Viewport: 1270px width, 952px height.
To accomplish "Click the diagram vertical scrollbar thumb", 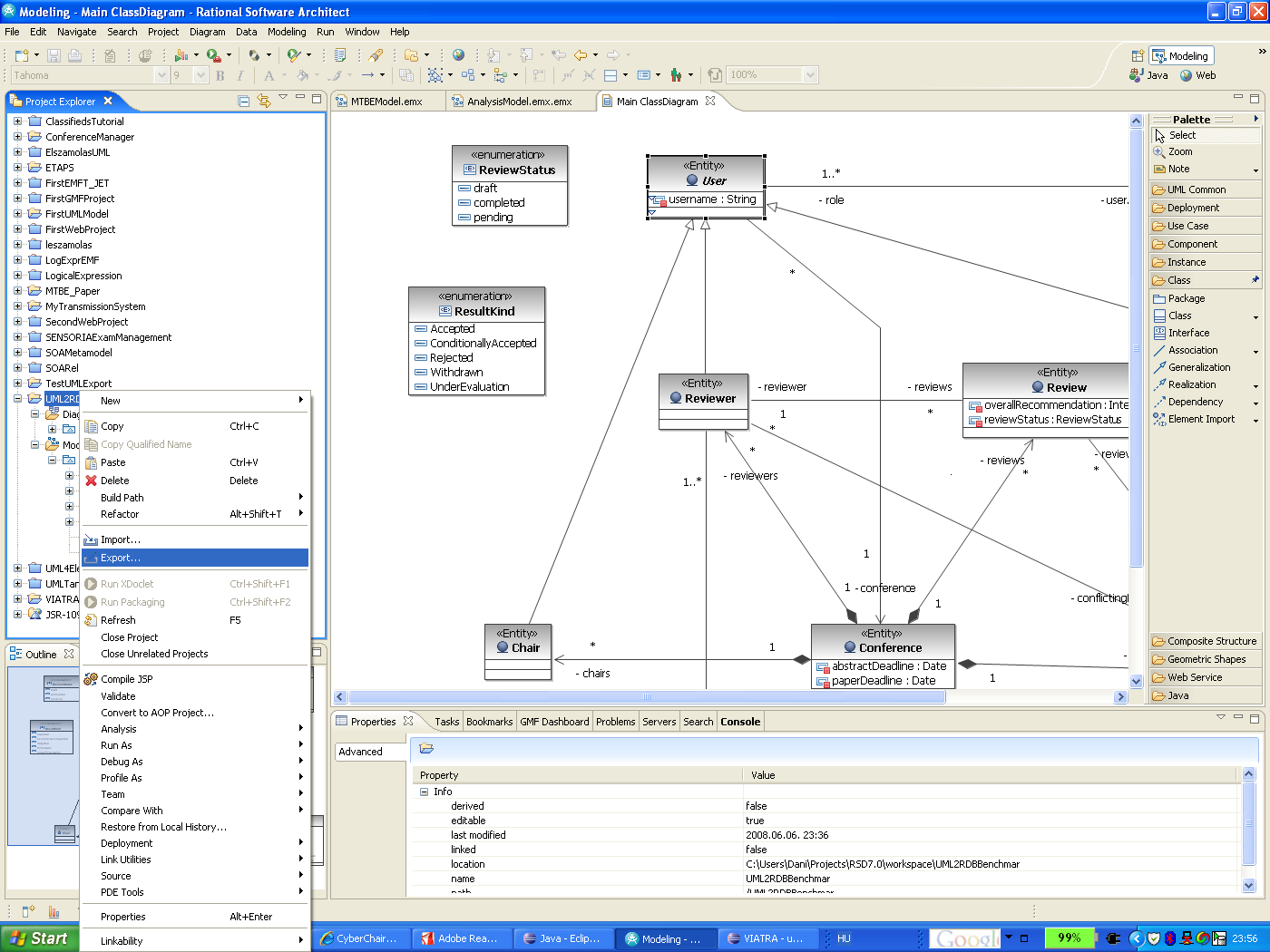I will pos(1136,347).
